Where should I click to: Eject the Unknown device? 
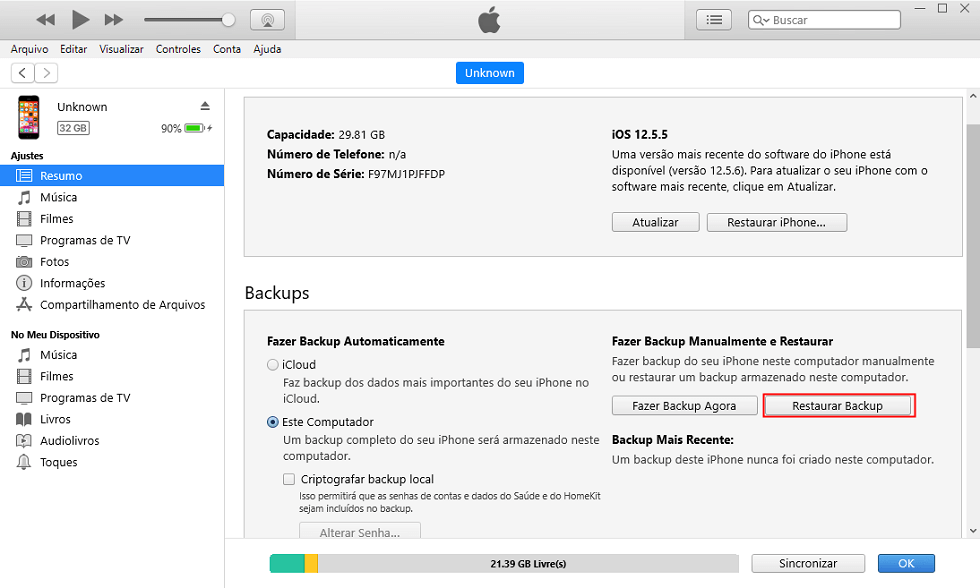tap(205, 106)
